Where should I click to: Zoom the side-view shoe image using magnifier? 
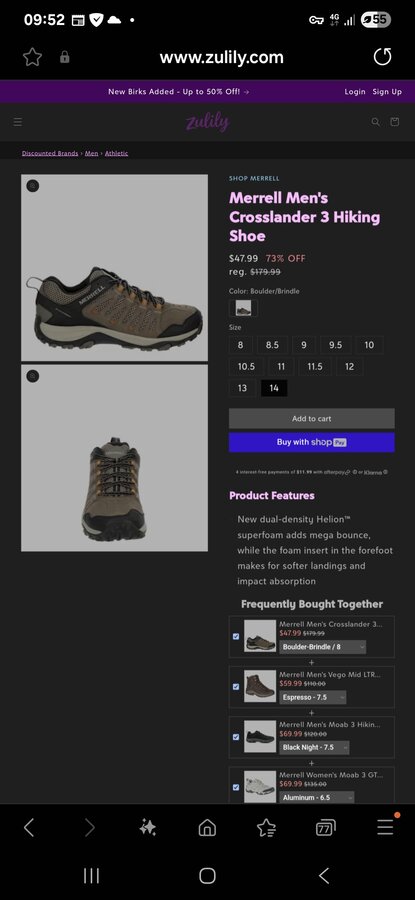coord(33,185)
